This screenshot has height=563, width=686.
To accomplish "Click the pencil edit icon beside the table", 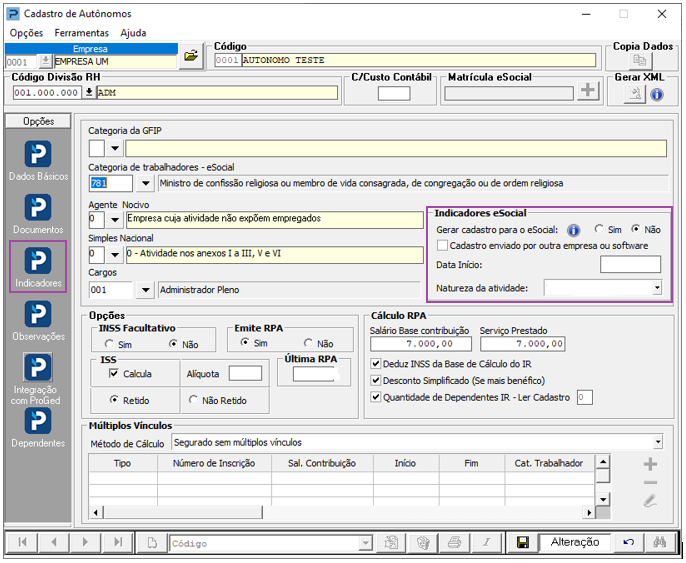I will coord(650,501).
